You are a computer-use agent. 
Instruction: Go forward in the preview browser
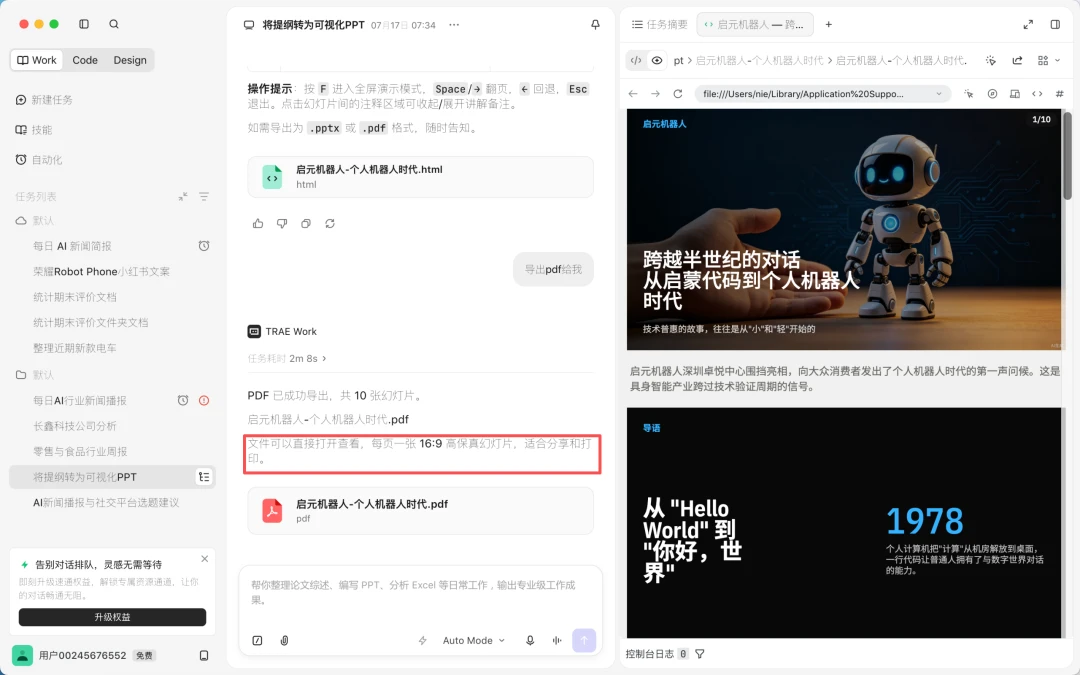[x=655, y=94]
